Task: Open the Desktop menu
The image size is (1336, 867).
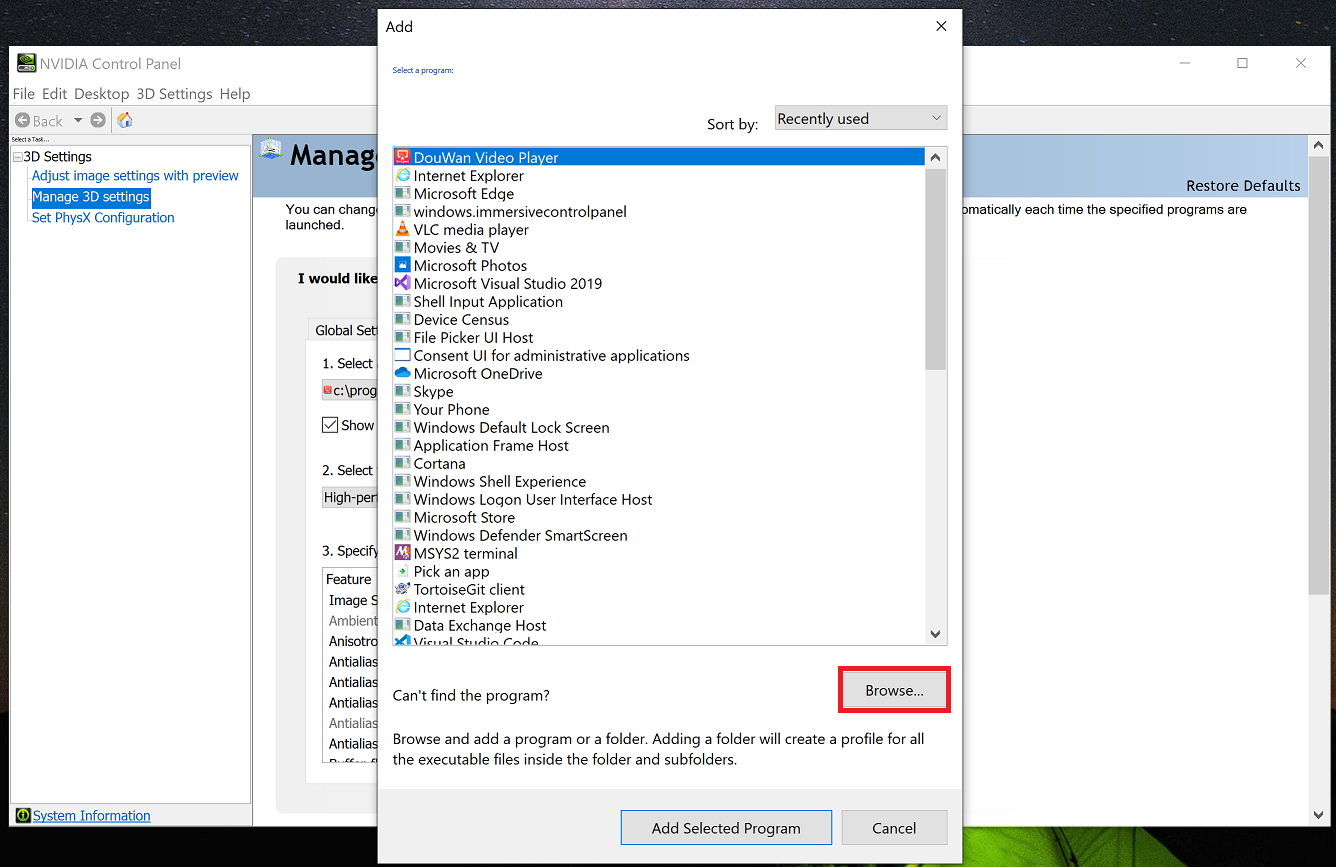Action: coord(101,94)
